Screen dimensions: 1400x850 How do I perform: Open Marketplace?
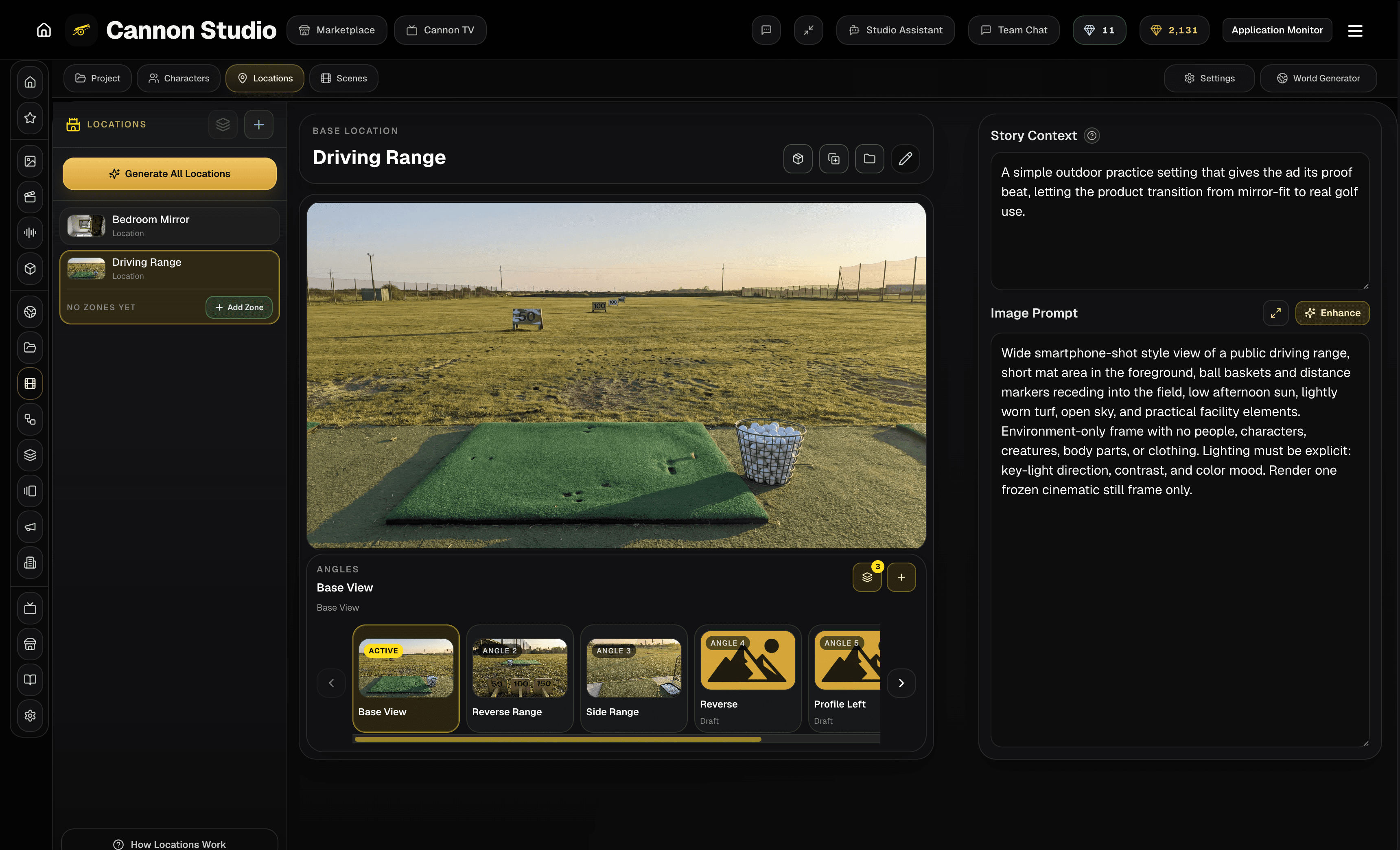point(337,30)
